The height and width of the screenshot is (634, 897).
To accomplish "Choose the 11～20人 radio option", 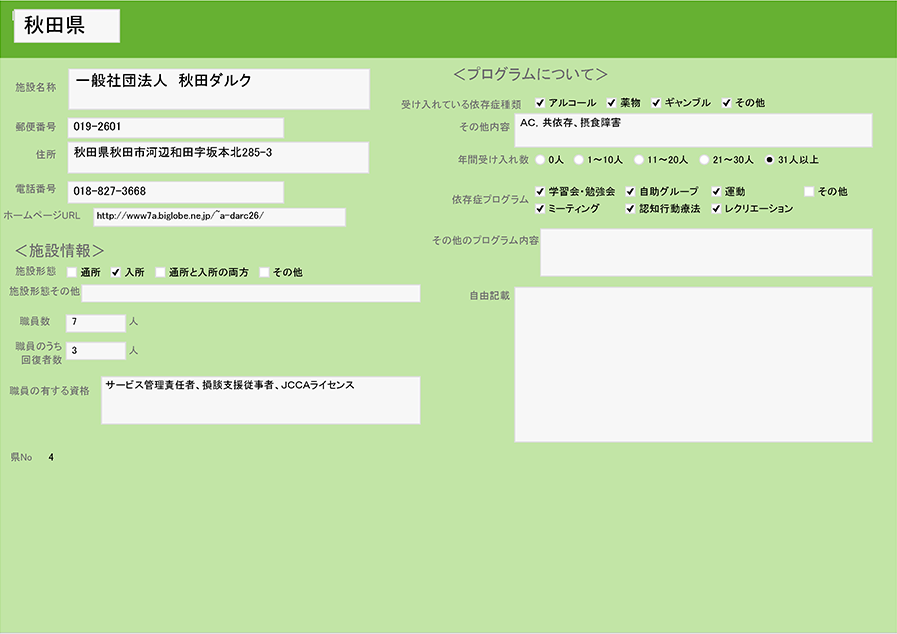I will (638, 159).
